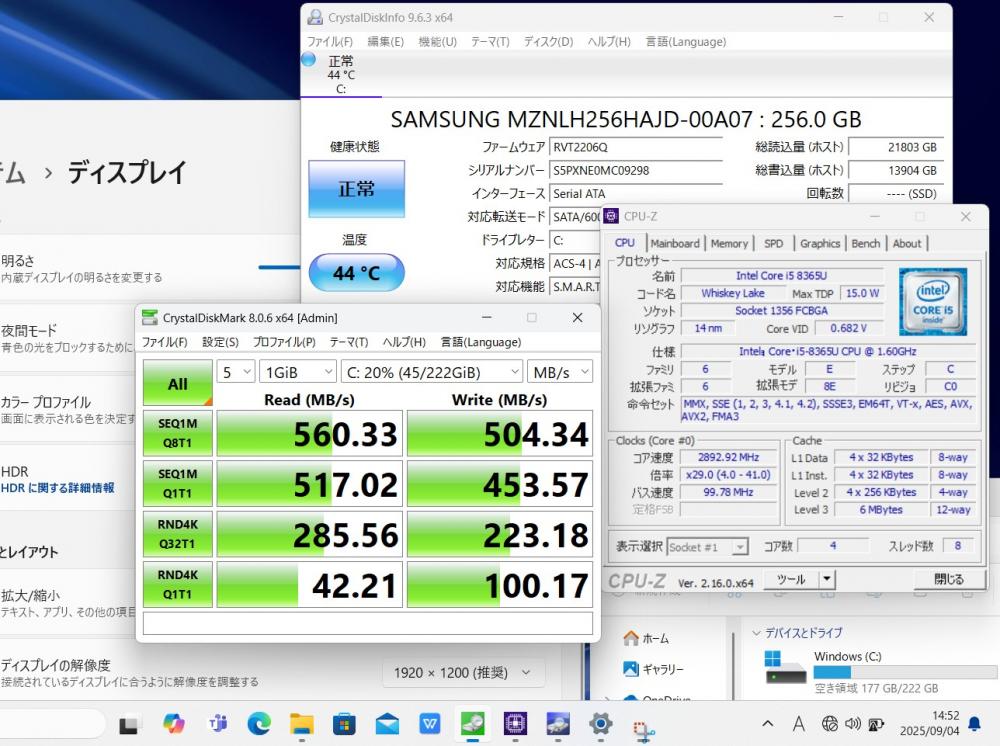The width and height of the screenshot is (1000, 746).
Task: Open the 1920 × 1200 resolution dropdown
Action: coord(464,673)
